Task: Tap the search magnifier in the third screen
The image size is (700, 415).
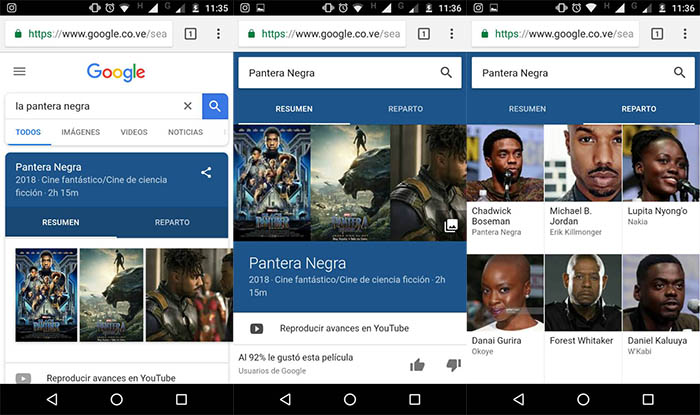Action: pos(679,72)
